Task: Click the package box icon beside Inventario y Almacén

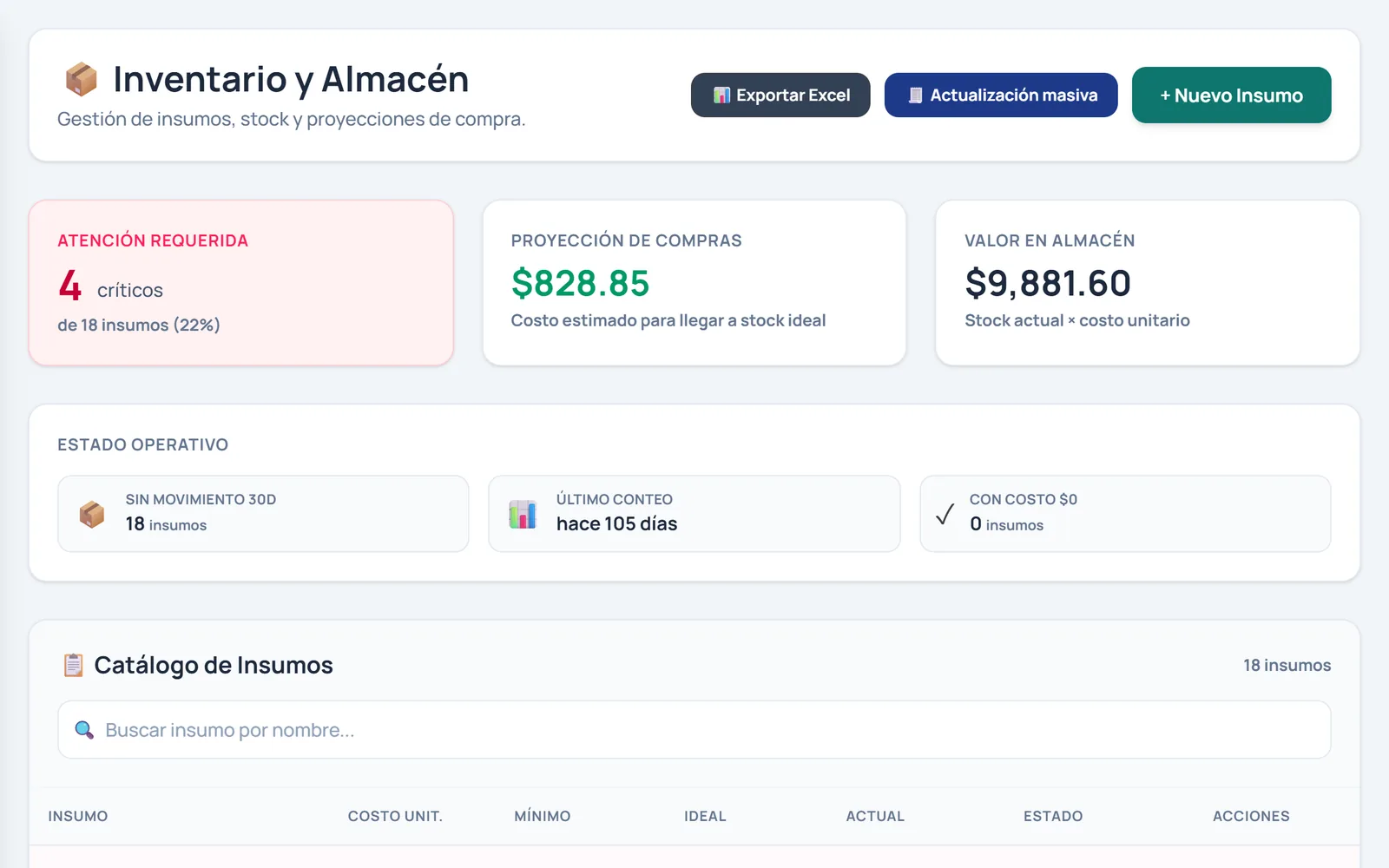Action: click(x=82, y=79)
